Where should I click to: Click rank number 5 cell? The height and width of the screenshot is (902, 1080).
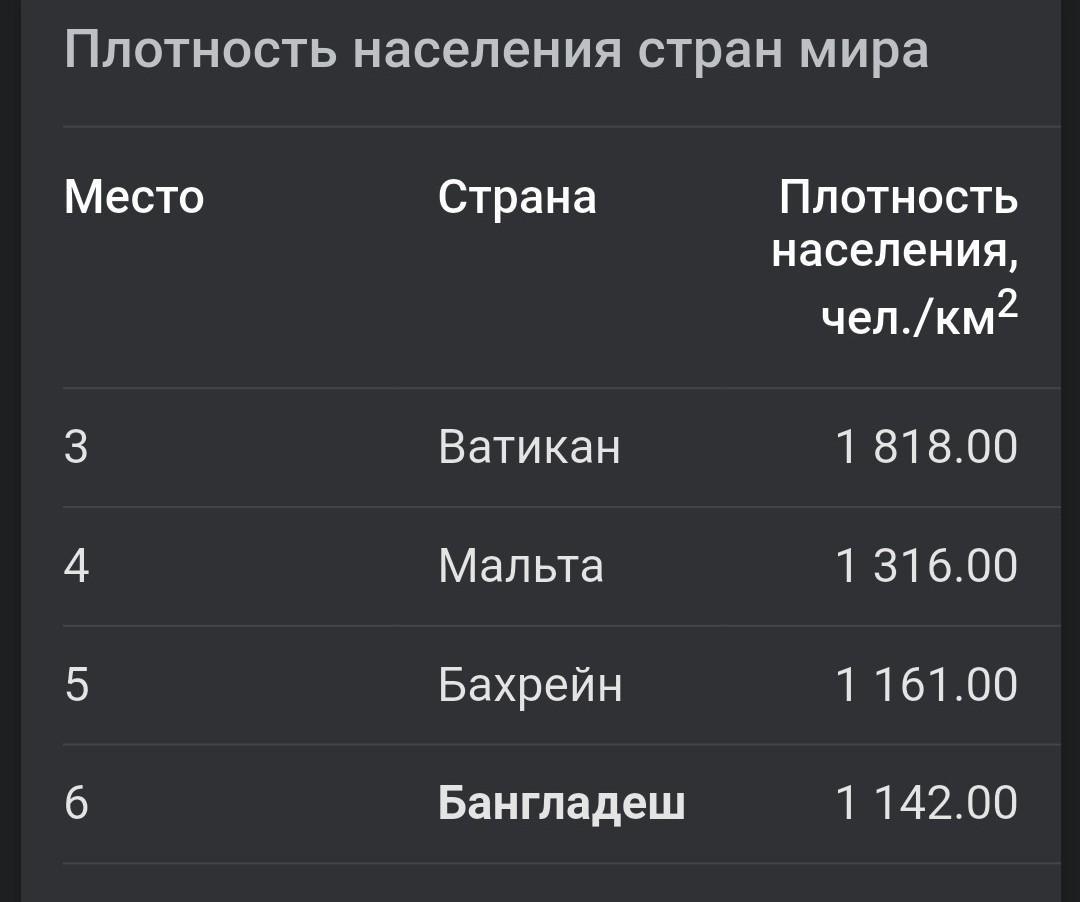[76, 685]
